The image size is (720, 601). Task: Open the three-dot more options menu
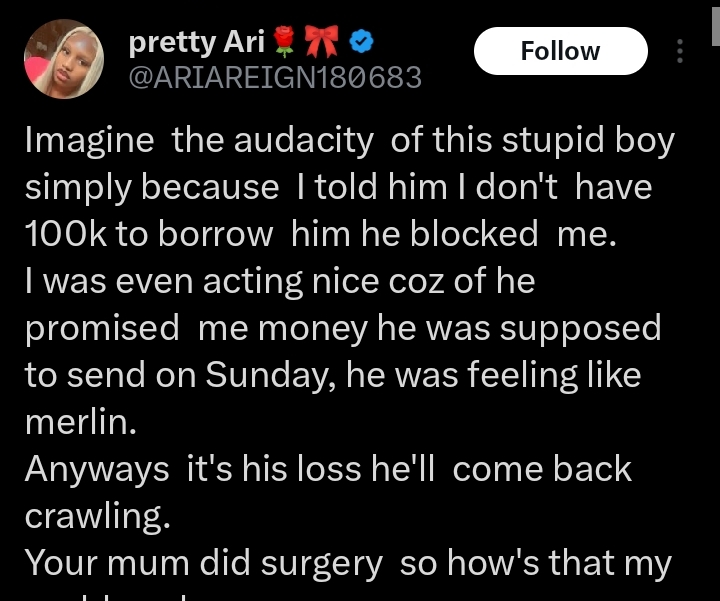[x=680, y=51]
